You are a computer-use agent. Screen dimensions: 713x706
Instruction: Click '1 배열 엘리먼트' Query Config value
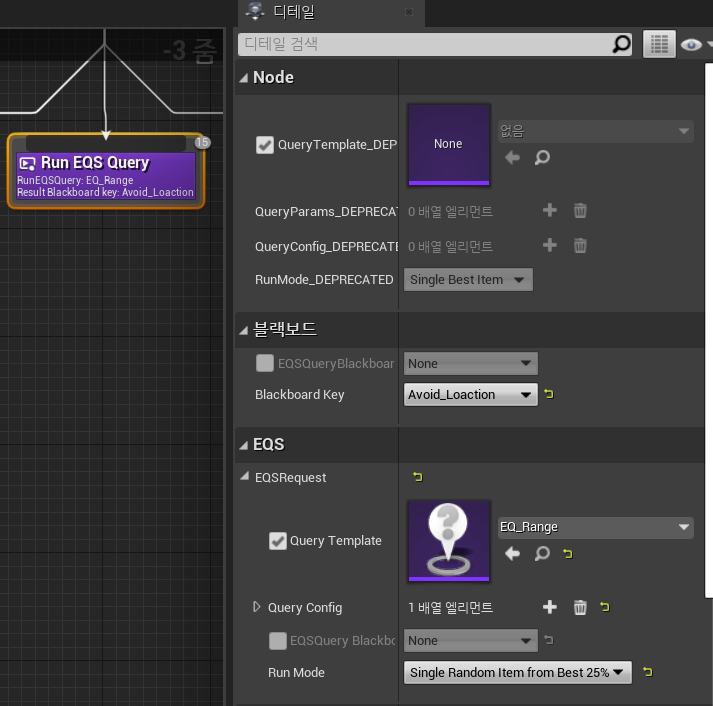(x=450, y=607)
